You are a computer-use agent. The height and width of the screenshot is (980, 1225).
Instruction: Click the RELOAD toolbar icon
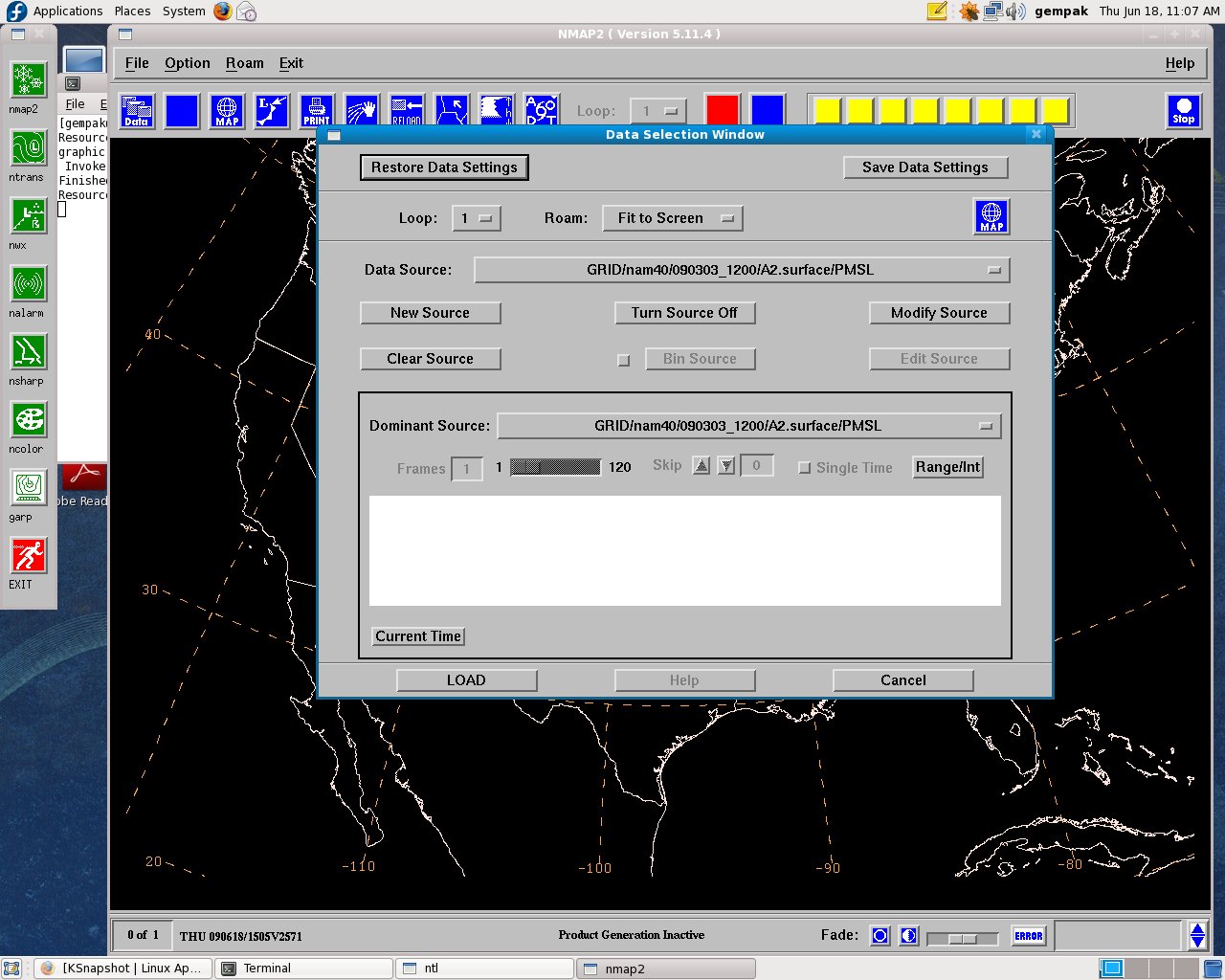pyautogui.click(x=406, y=110)
